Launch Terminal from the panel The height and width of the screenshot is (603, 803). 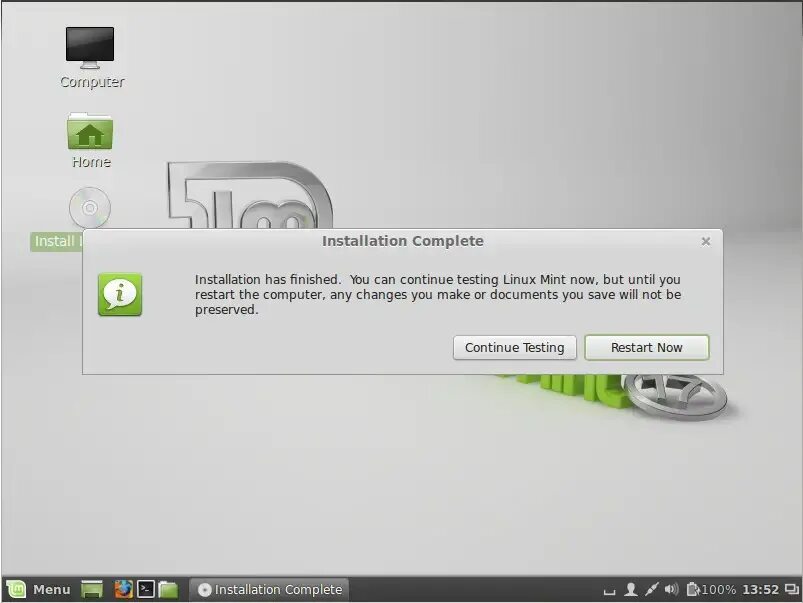tap(145, 590)
